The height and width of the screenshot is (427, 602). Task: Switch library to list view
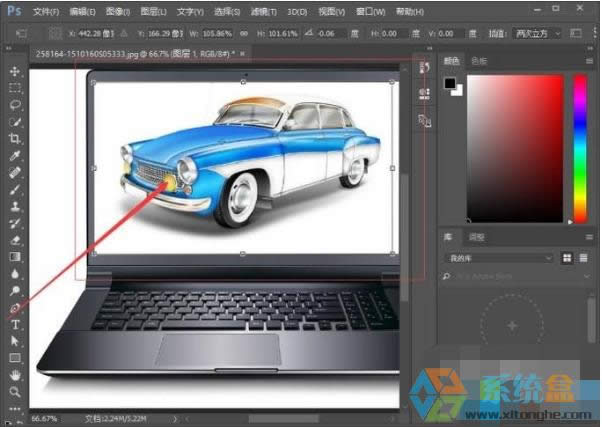(x=582, y=258)
